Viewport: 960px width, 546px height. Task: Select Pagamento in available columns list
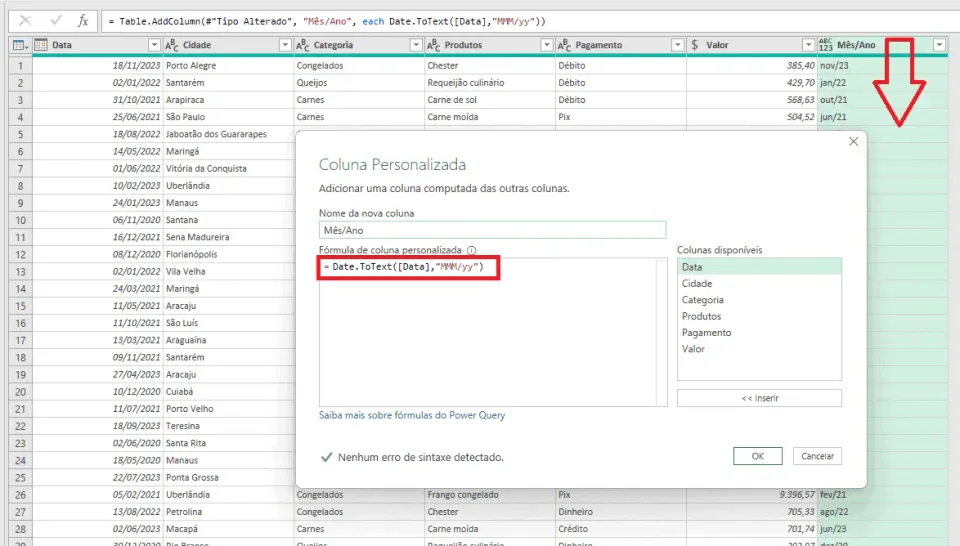tap(759, 332)
